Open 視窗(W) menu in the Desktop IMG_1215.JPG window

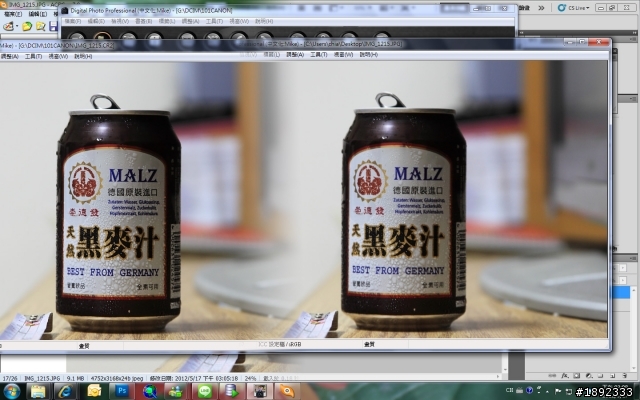click(343, 54)
